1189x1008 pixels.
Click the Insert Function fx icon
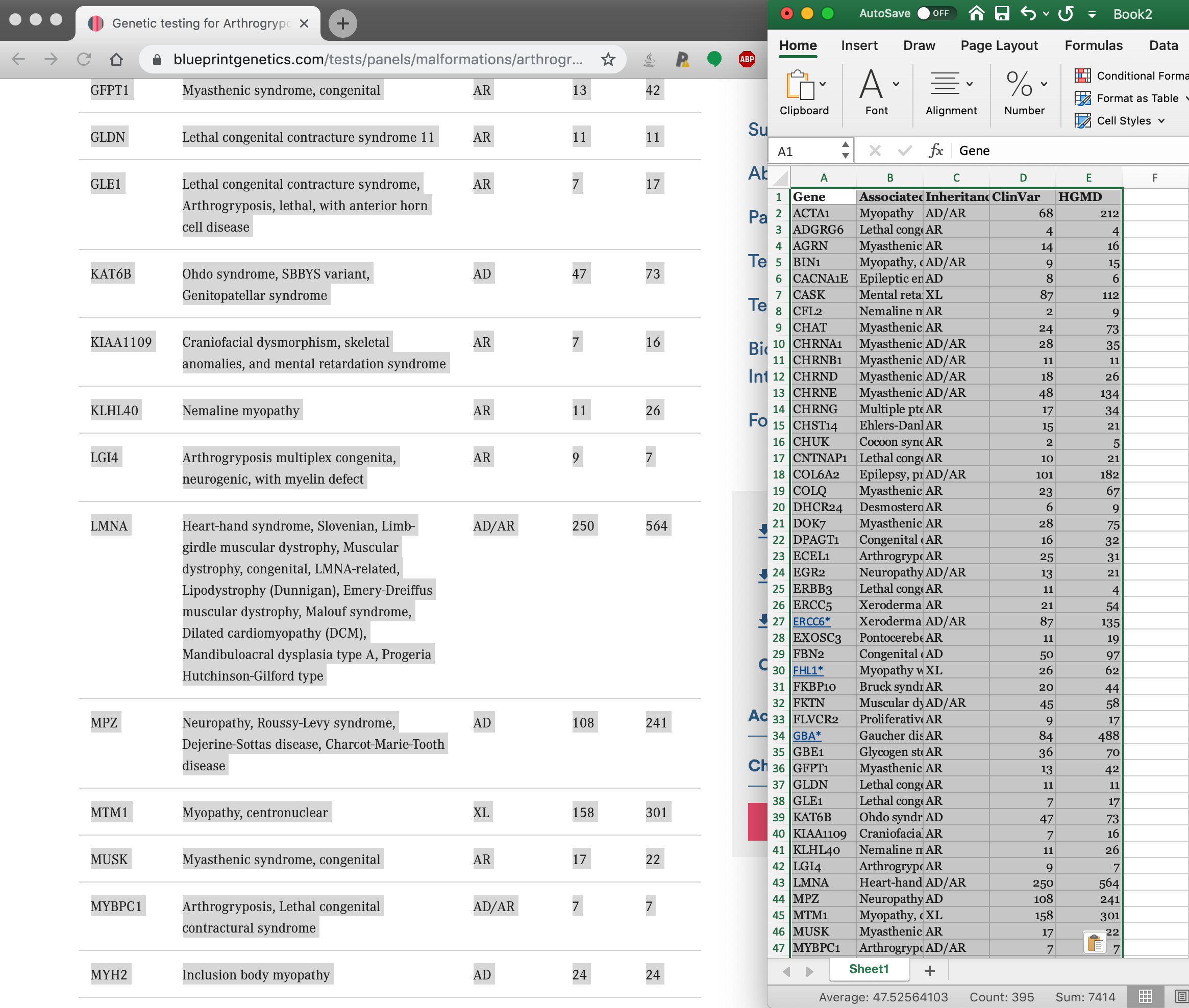(x=935, y=151)
